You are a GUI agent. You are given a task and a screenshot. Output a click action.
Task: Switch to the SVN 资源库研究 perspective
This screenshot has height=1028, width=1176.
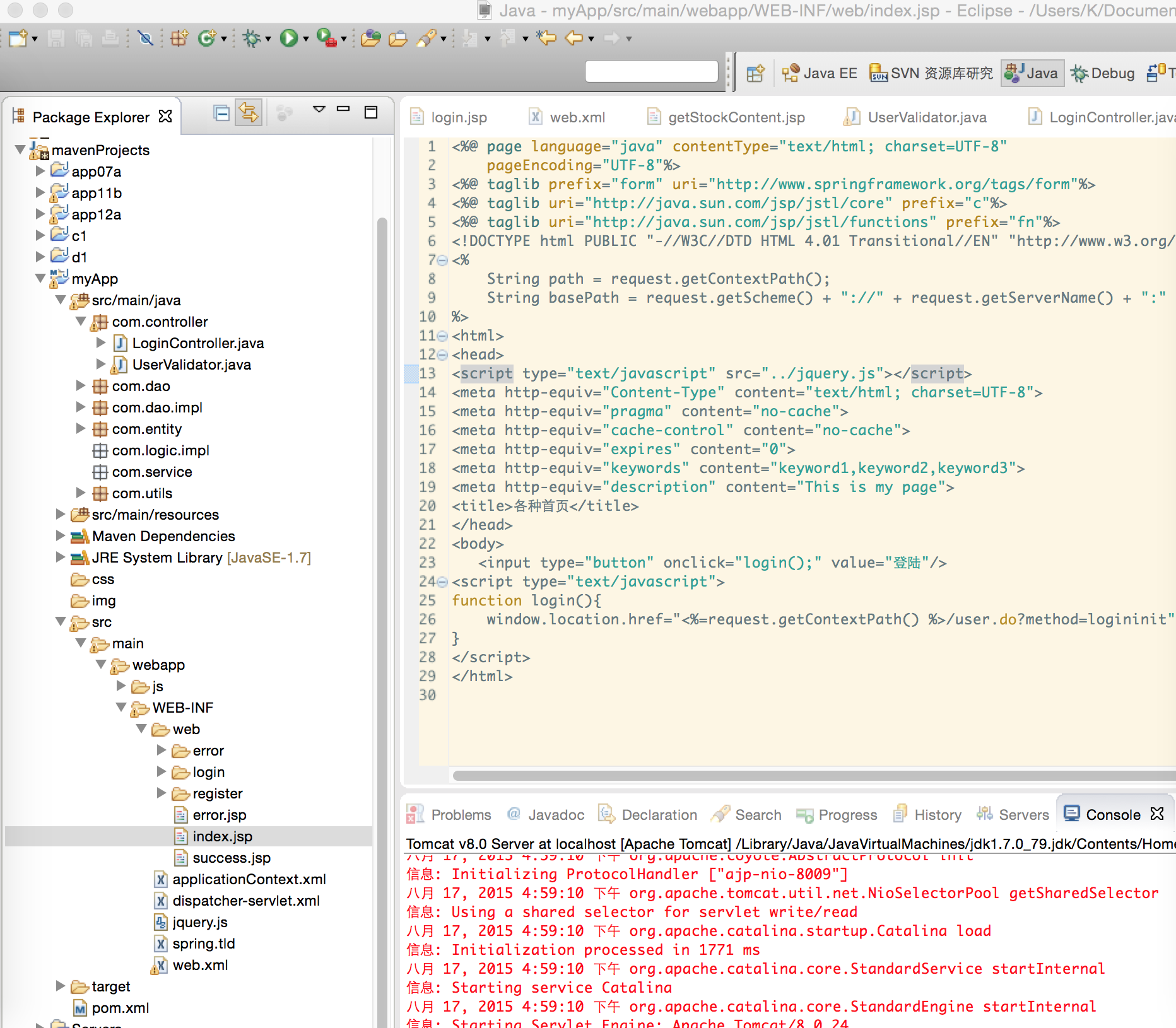[931, 73]
